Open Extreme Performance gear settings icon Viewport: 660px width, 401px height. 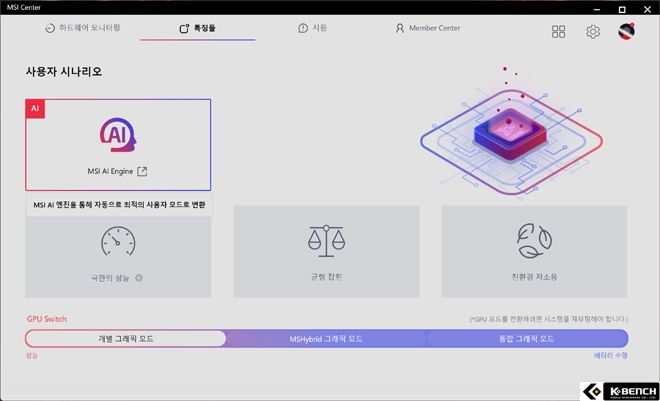pos(139,278)
